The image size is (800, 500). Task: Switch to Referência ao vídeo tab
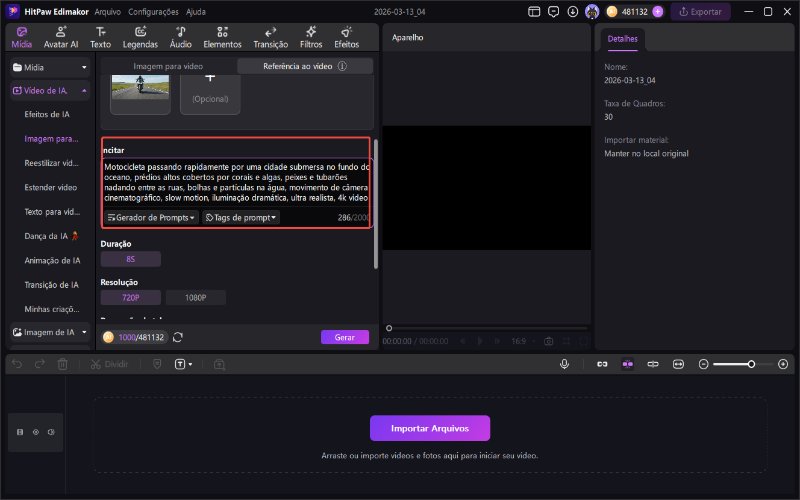pyautogui.click(x=305, y=66)
